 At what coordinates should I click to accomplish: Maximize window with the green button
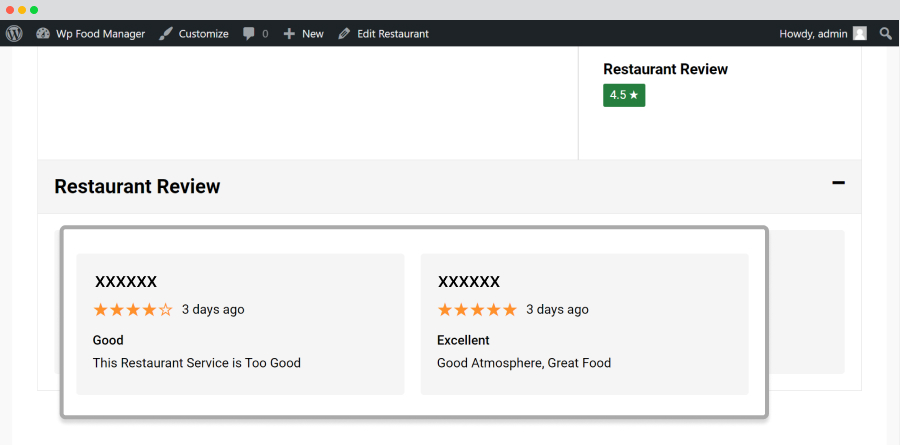tap(34, 10)
